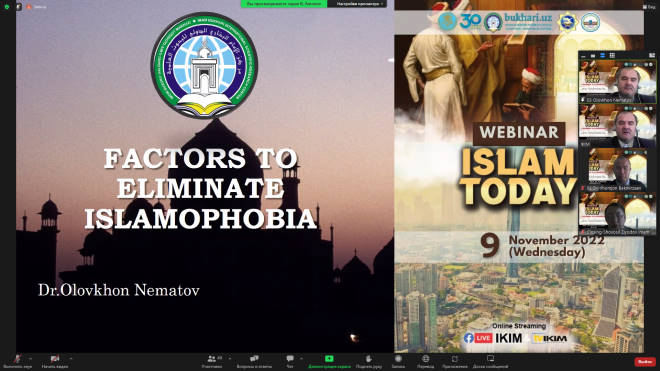Select the bottom participant's video thumbnail
660x371 pixels.
(x=617, y=214)
